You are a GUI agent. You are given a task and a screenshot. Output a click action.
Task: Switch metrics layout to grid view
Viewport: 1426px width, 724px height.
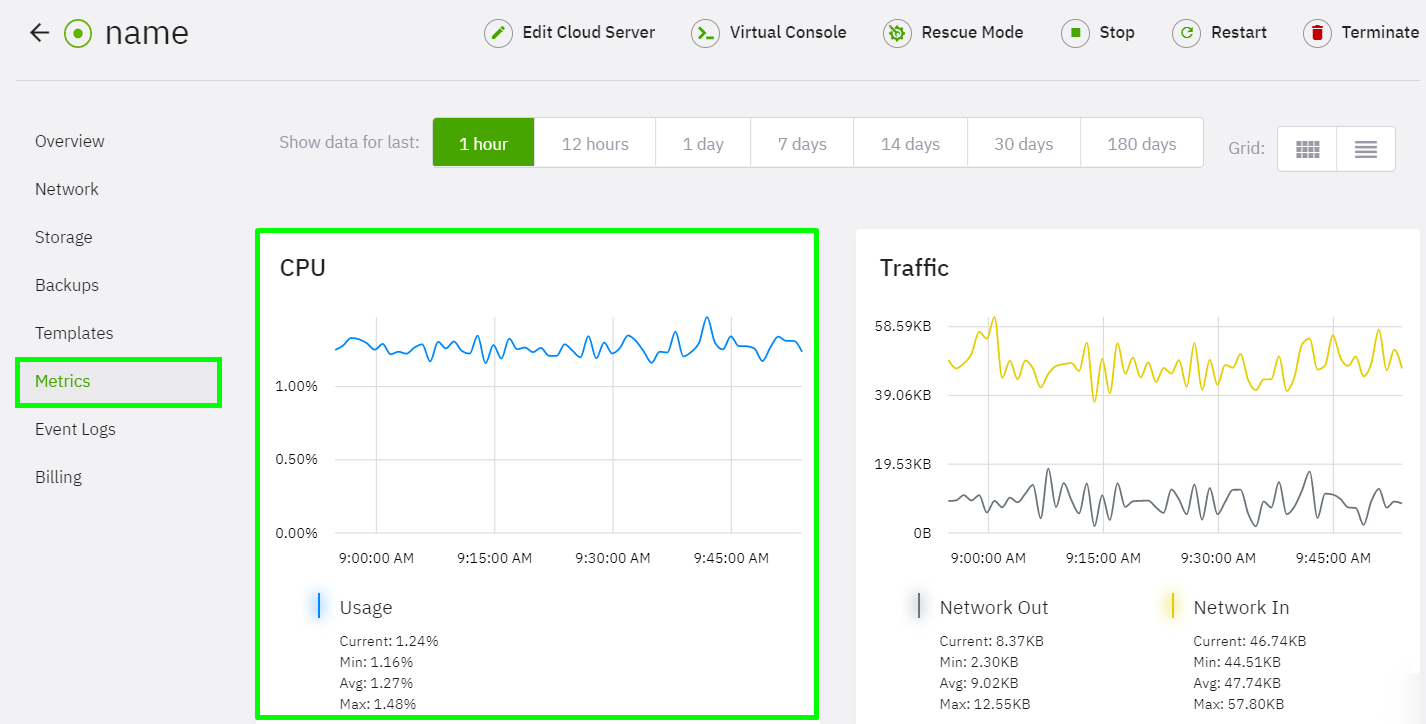pyautogui.click(x=1306, y=147)
